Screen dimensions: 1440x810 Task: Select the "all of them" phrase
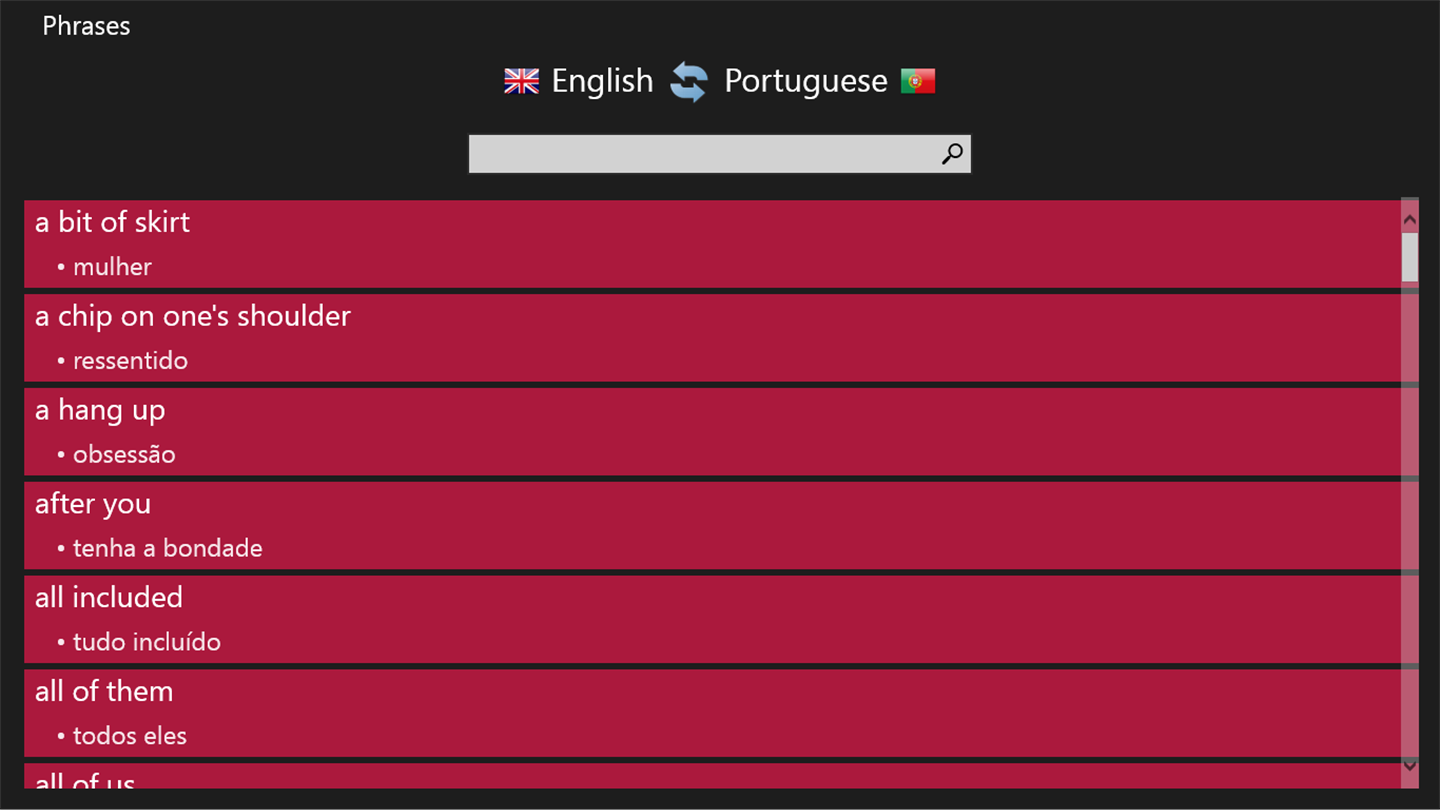[104, 692]
